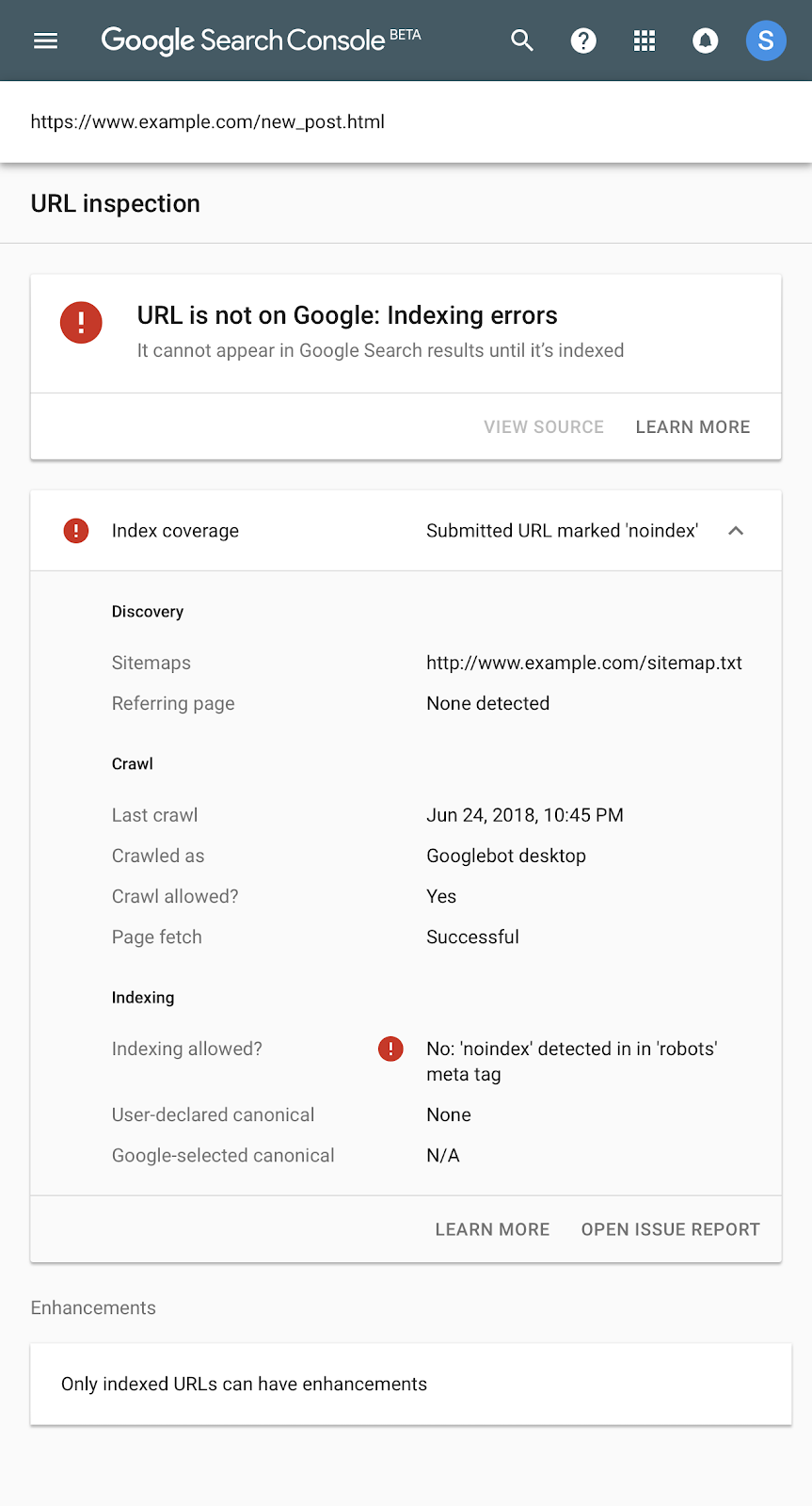
Task: Click the error icon next to Indexing allowed
Action: (390, 1049)
